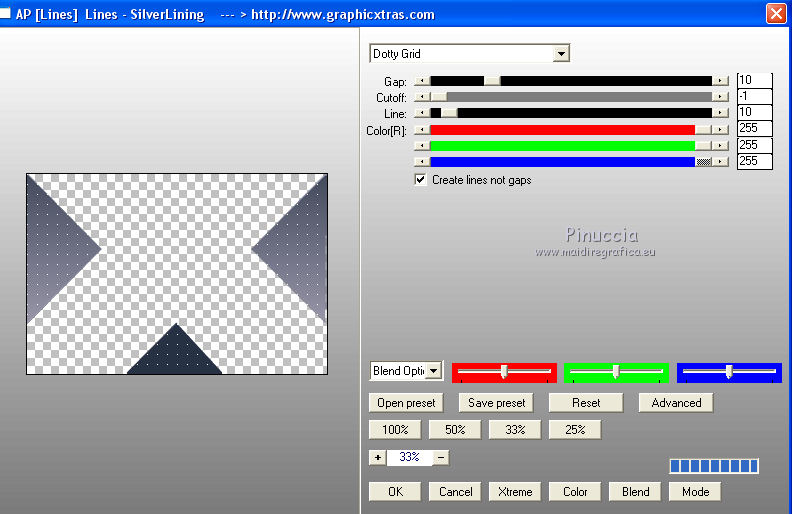Click Line slider right arrow
This screenshot has width=792, height=514.
click(x=720, y=113)
